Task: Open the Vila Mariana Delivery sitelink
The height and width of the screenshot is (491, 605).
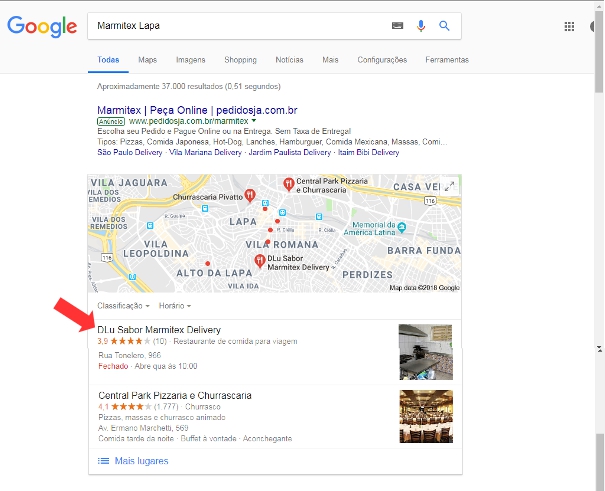Action: coord(205,152)
